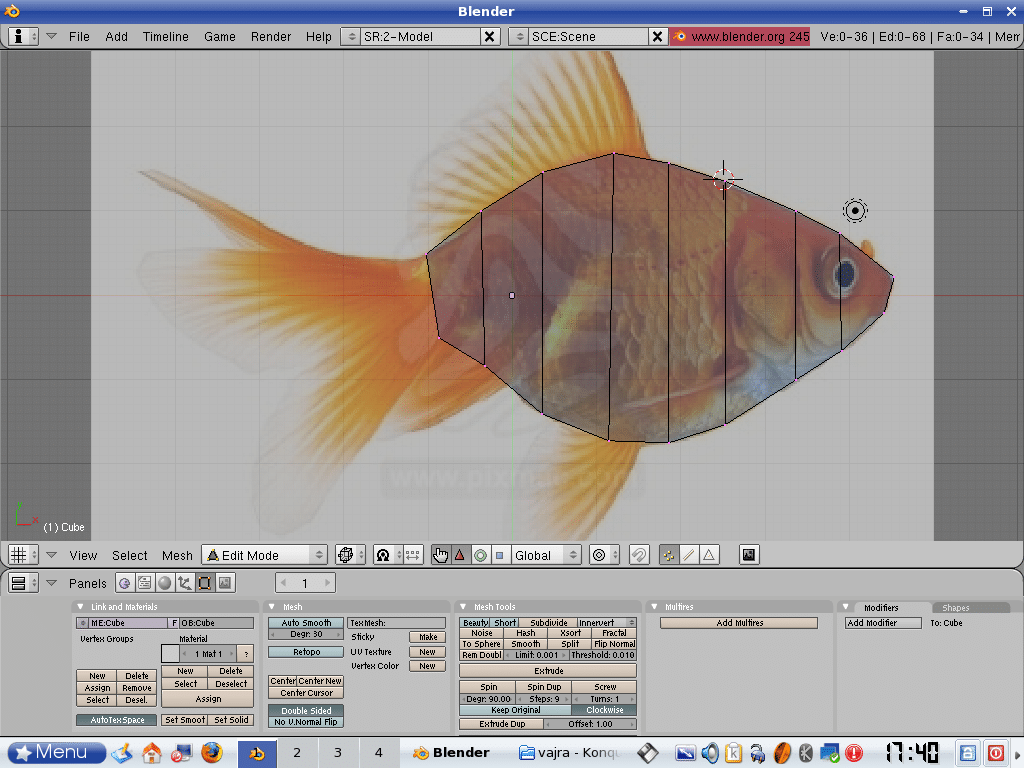Open the Render menu
The image size is (1024, 768).
tap(271, 36)
